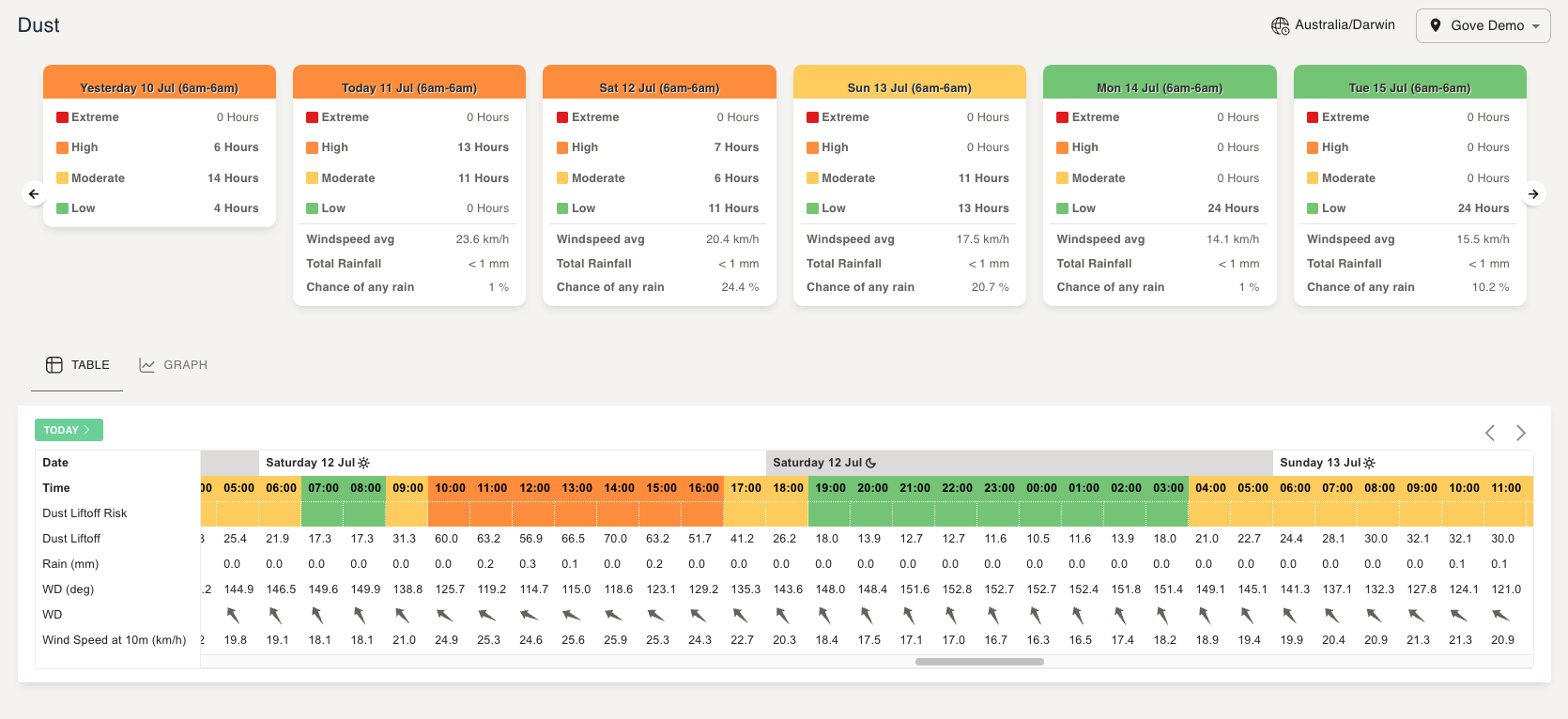Click the Today 11 Jul card header
The height and width of the screenshot is (719, 1568).
pyautogui.click(x=408, y=87)
